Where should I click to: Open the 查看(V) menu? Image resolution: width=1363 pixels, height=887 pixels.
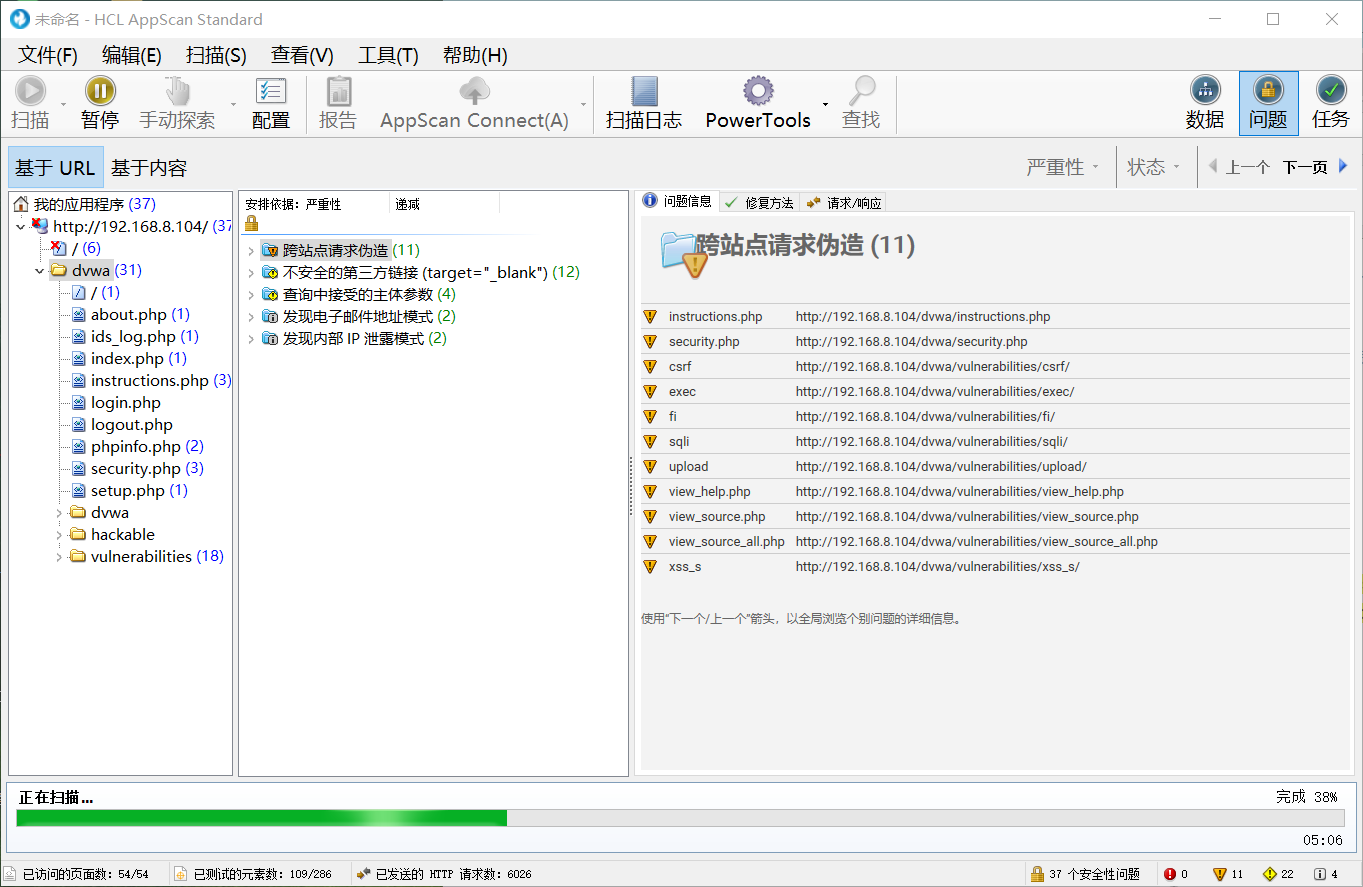pos(302,55)
